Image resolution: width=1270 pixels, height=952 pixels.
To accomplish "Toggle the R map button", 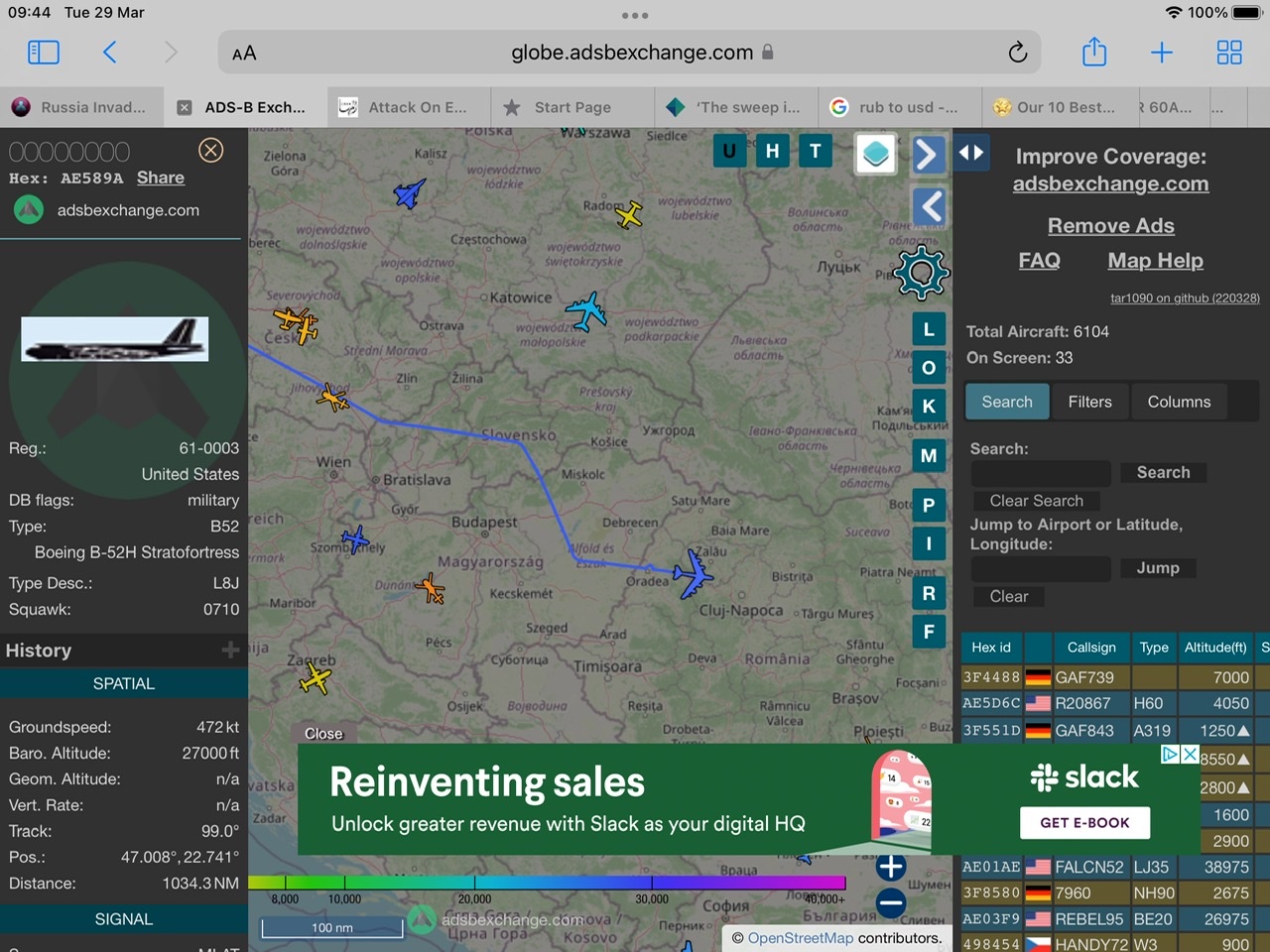I will coord(929,593).
